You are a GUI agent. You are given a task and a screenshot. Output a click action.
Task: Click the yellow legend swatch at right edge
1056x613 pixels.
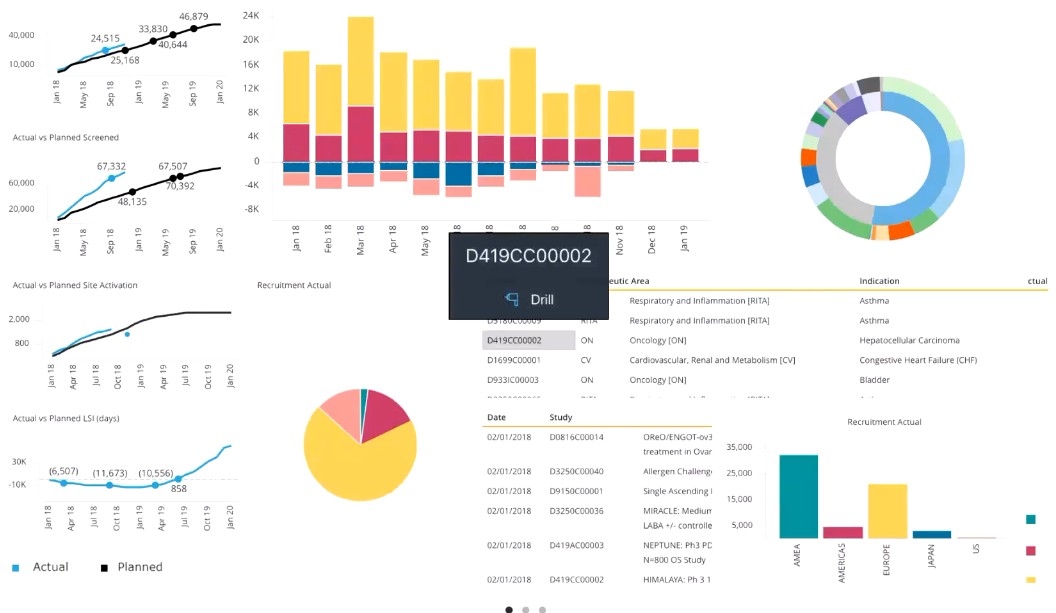click(1030, 580)
